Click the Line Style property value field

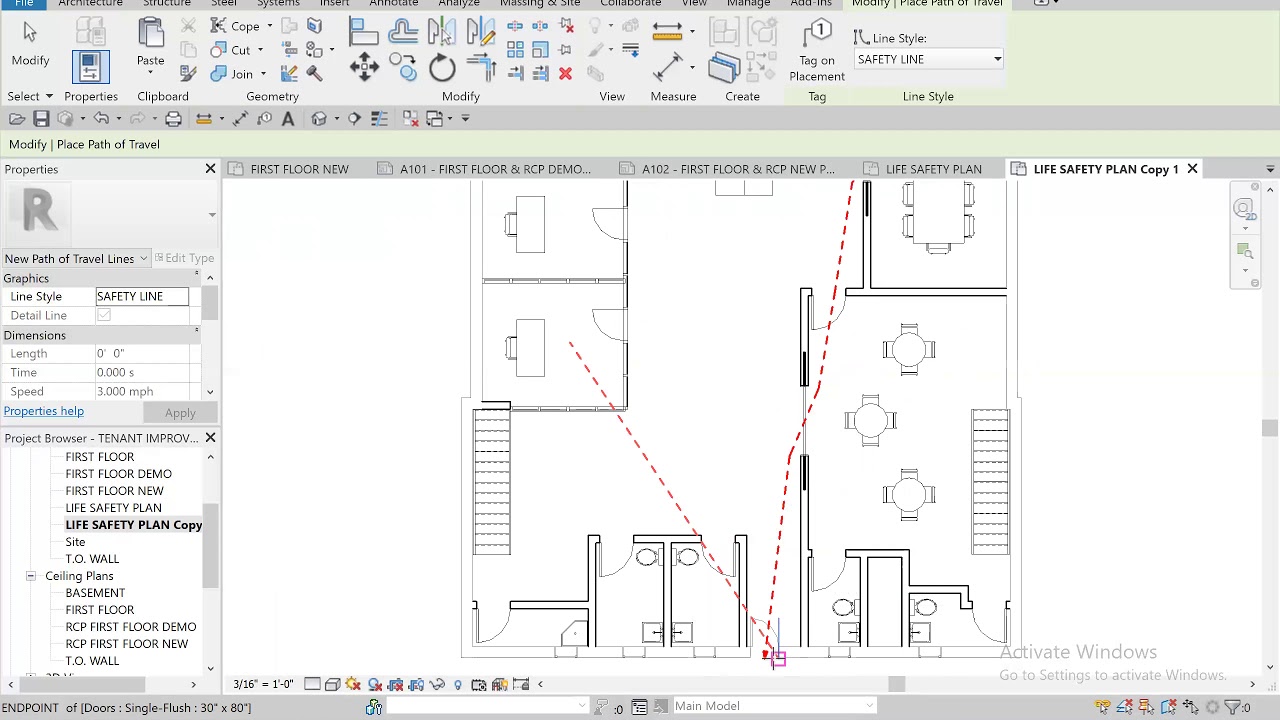coord(142,296)
